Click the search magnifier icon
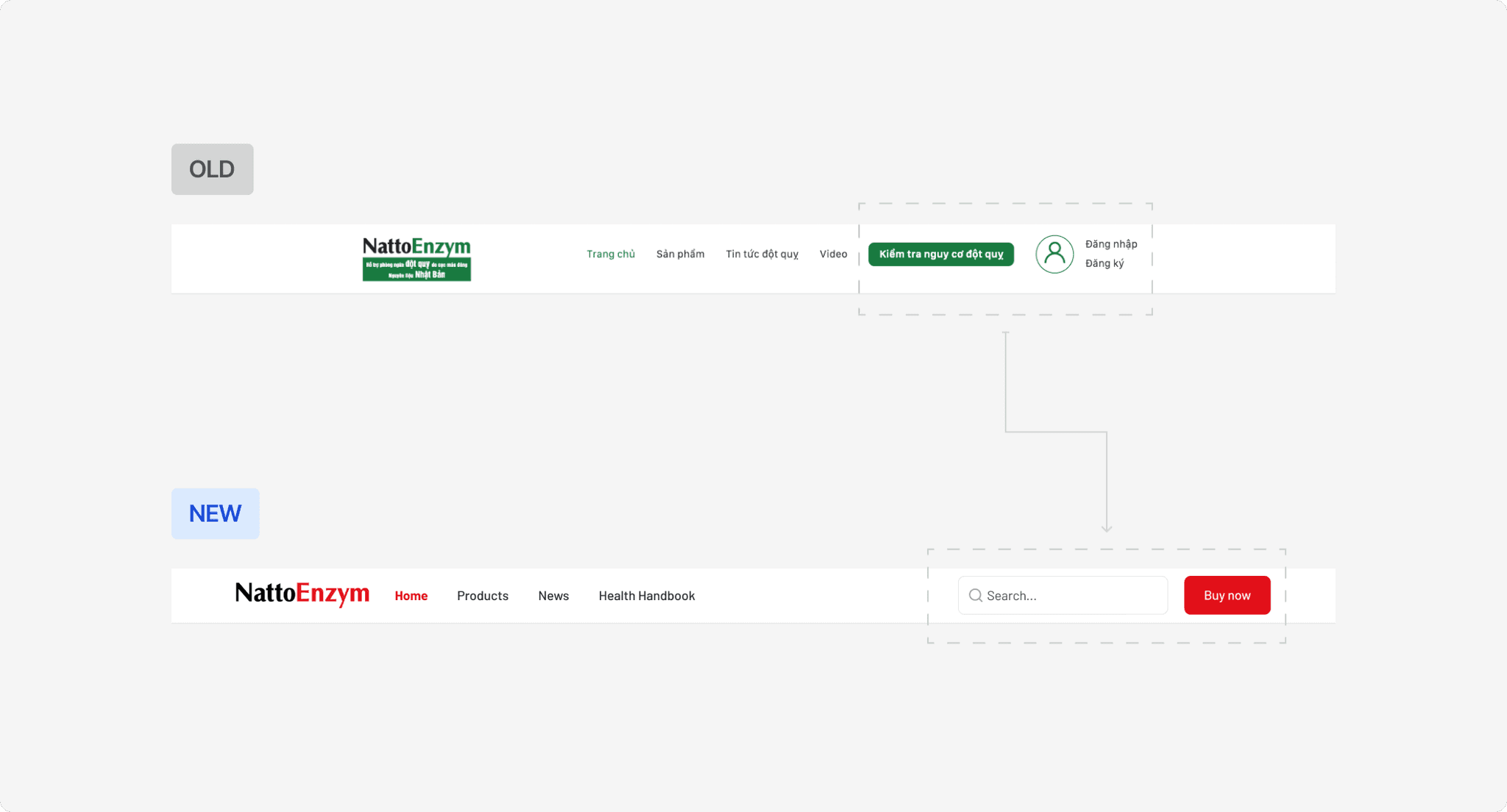The height and width of the screenshot is (812, 1507). (x=975, y=595)
